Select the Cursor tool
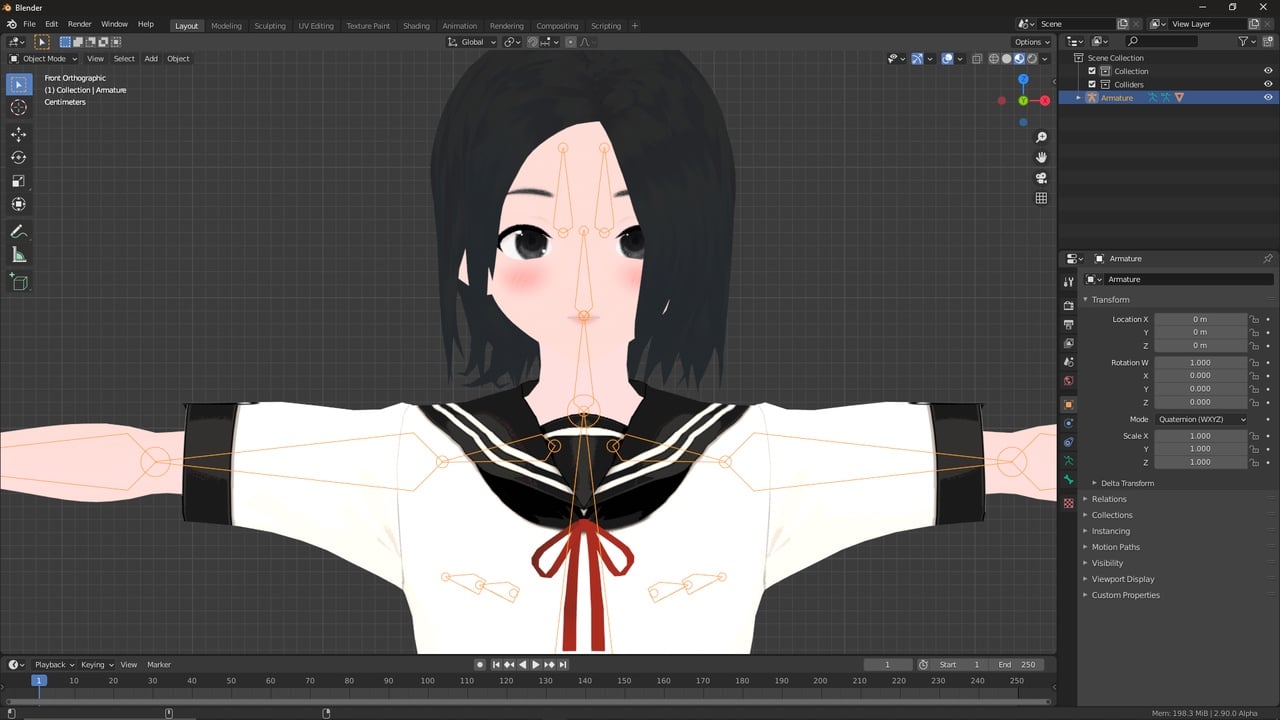This screenshot has height=720, width=1280. pos(19,108)
